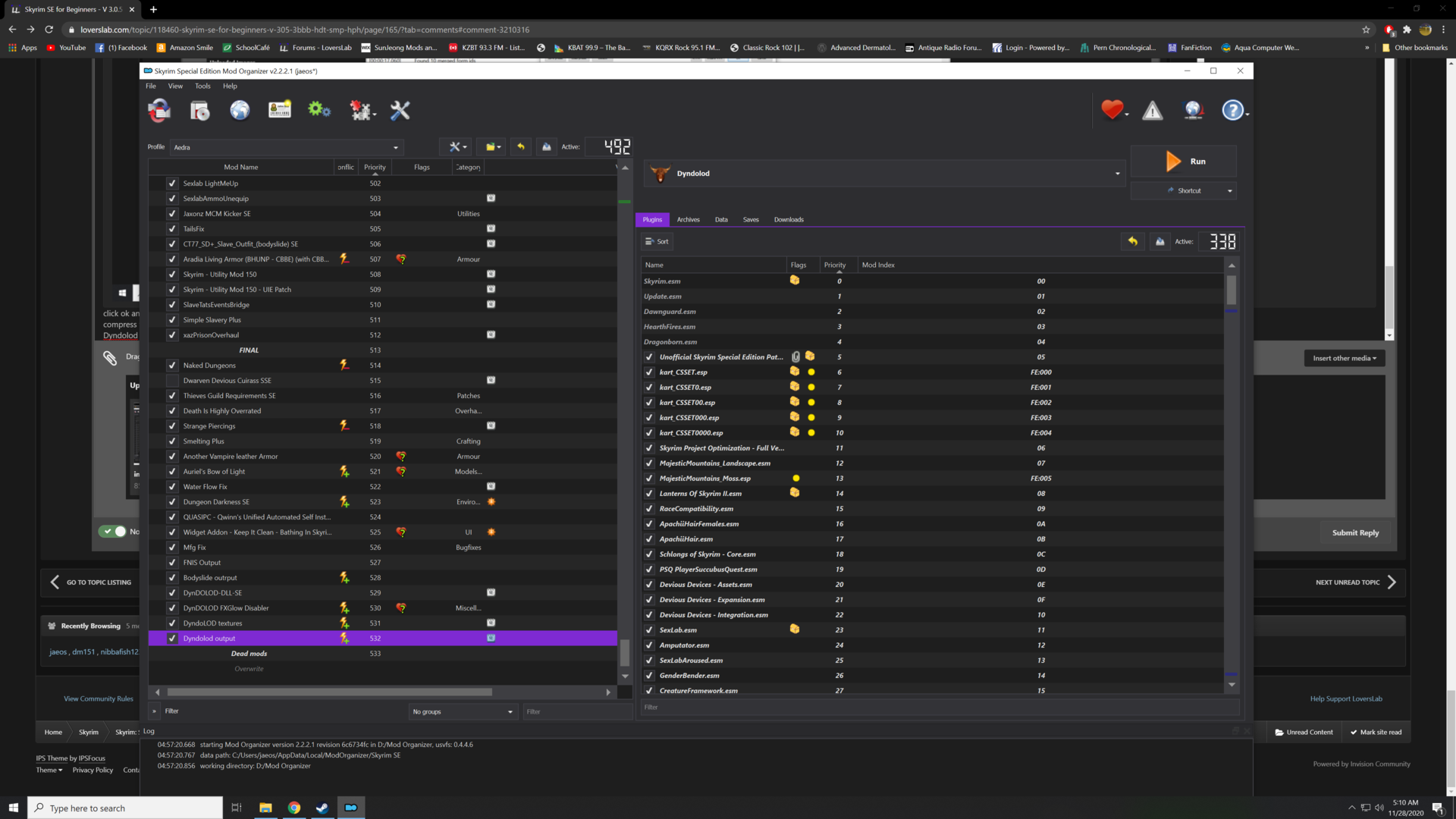Open the Tools menu
The width and height of the screenshot is (1456, 819).
(x=202, y=86)
